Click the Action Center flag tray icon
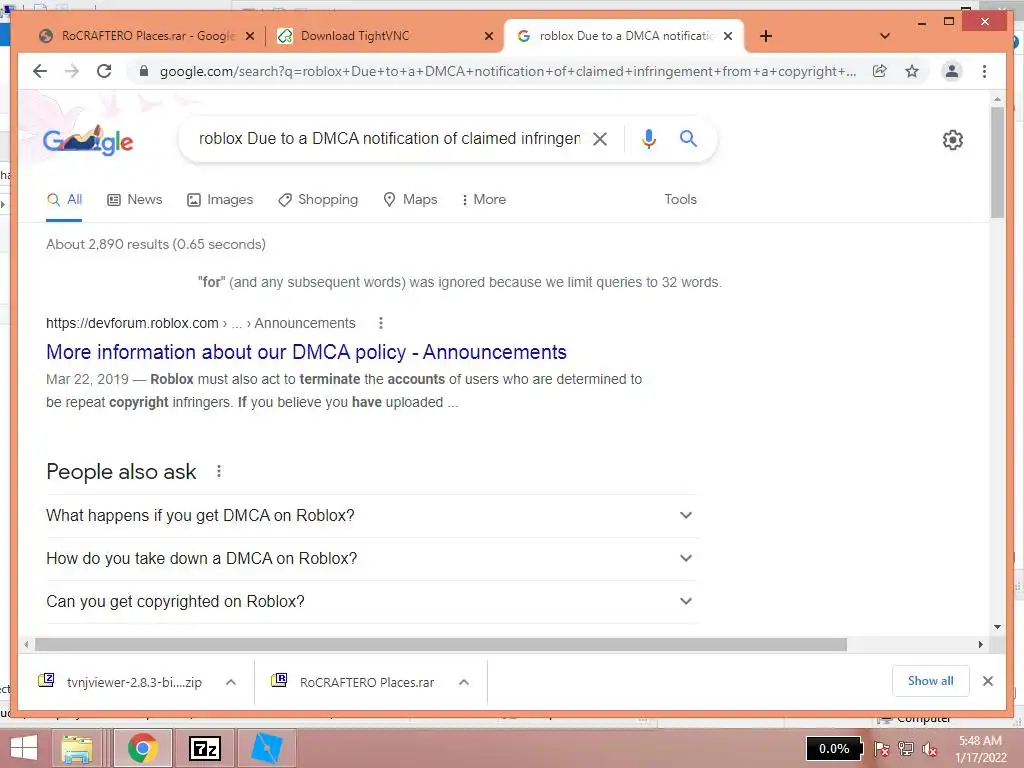The width and height of the screenshot is (1024, 768). tap(882, 749)
